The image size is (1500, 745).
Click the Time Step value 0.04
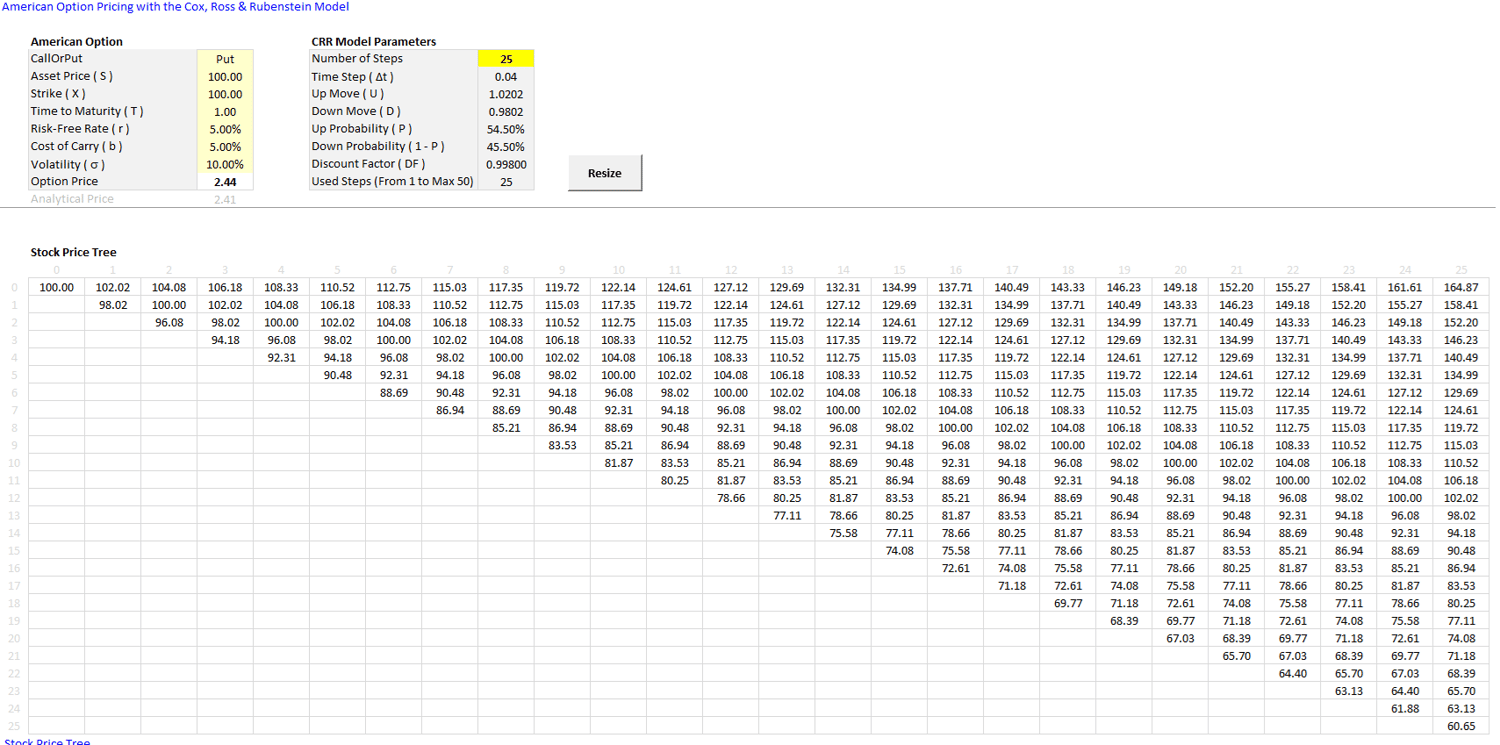coord(506,77)
